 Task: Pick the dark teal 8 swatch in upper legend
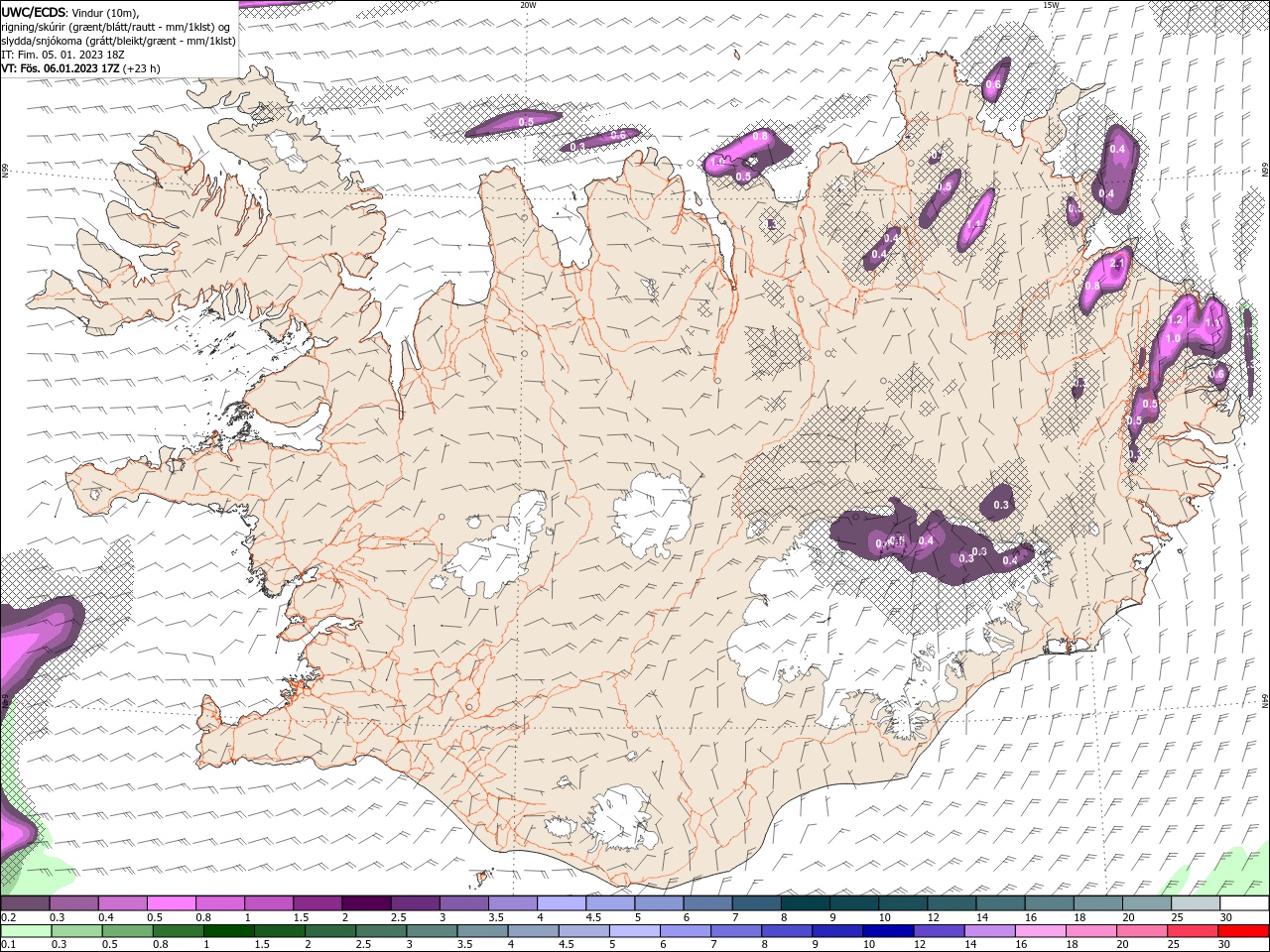(x=805, y=903)
